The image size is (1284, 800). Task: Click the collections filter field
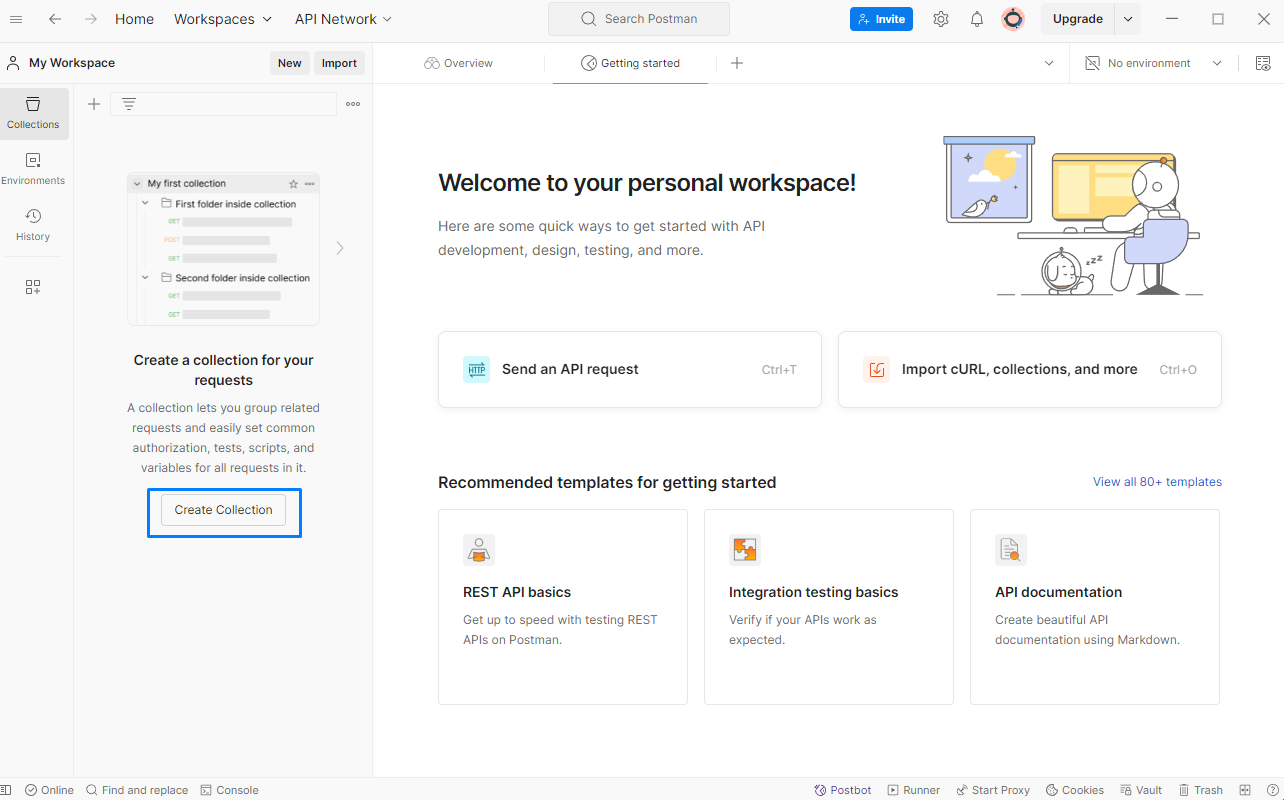tap(223, 104)
